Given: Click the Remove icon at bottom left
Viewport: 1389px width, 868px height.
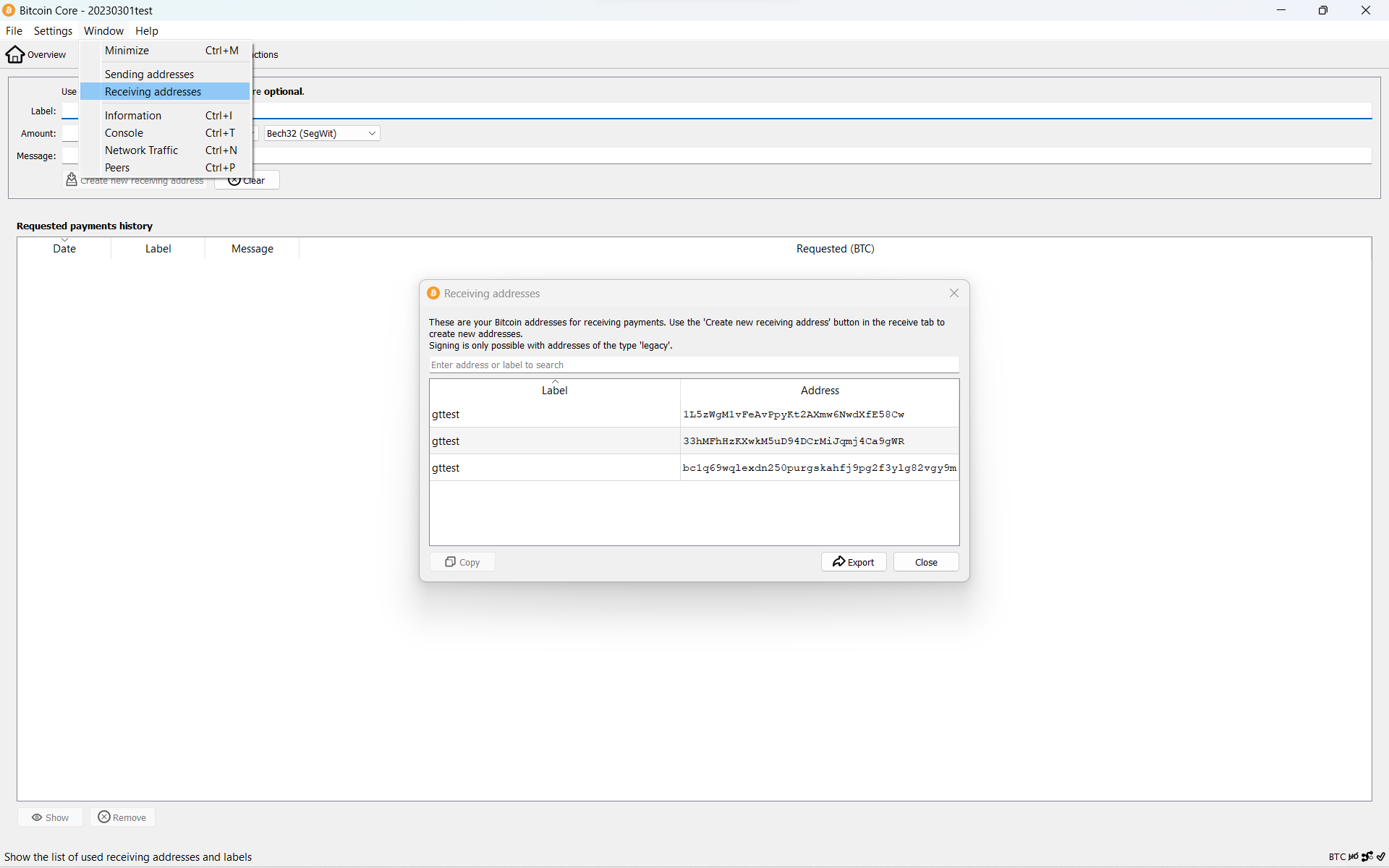Looking at the screenshot, I should pos(103,817).
